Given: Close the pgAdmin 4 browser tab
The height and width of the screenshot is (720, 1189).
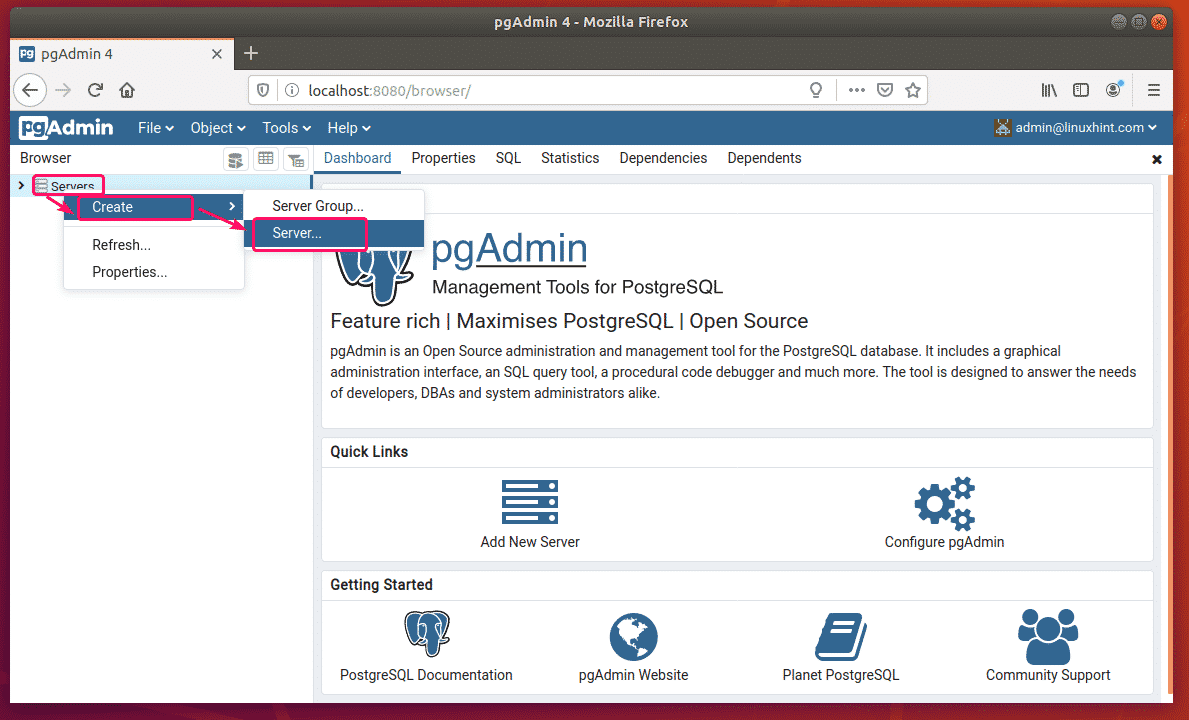Looking at the screenshot, I should point(217,54).
